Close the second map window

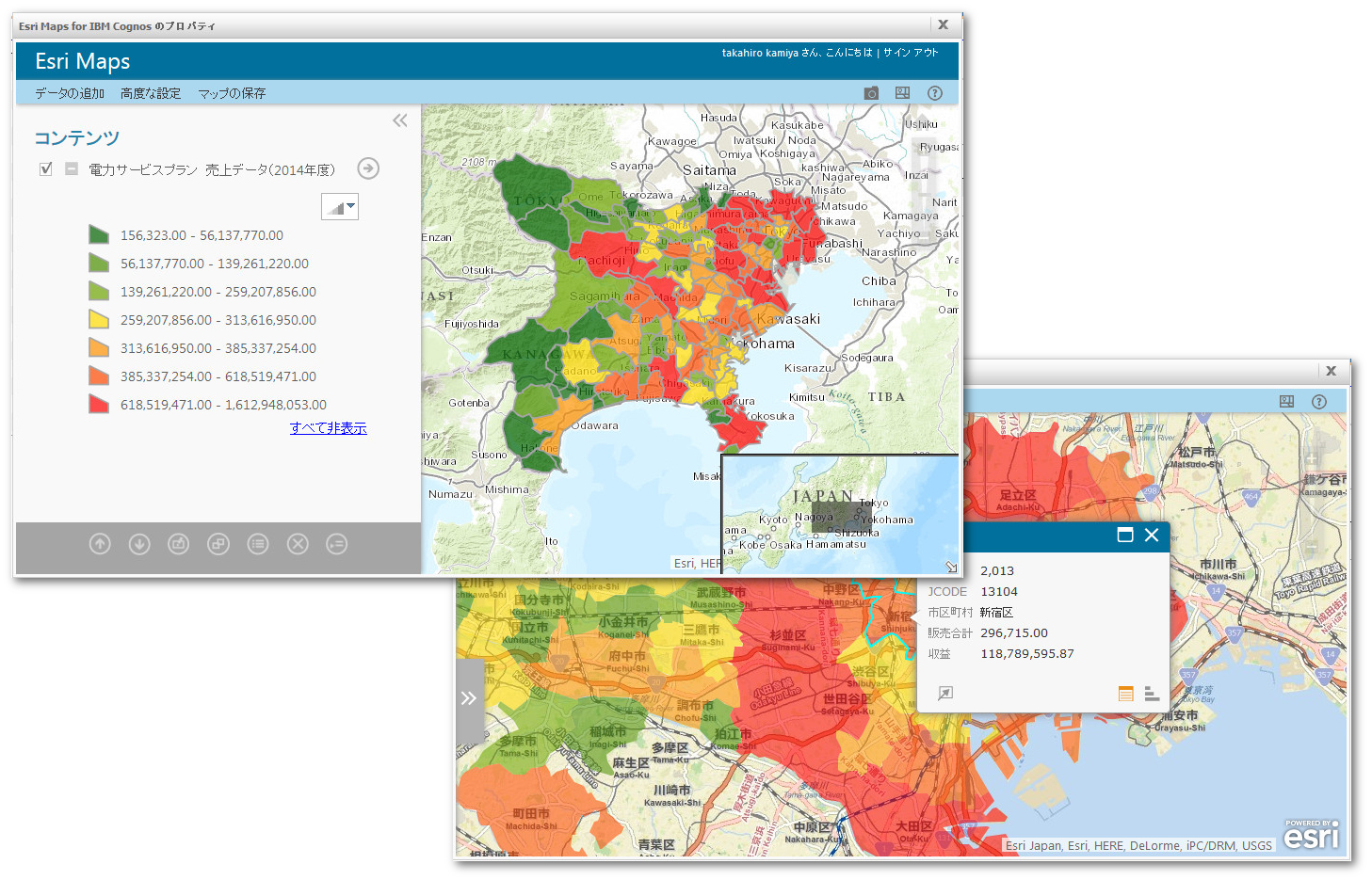1332,371
